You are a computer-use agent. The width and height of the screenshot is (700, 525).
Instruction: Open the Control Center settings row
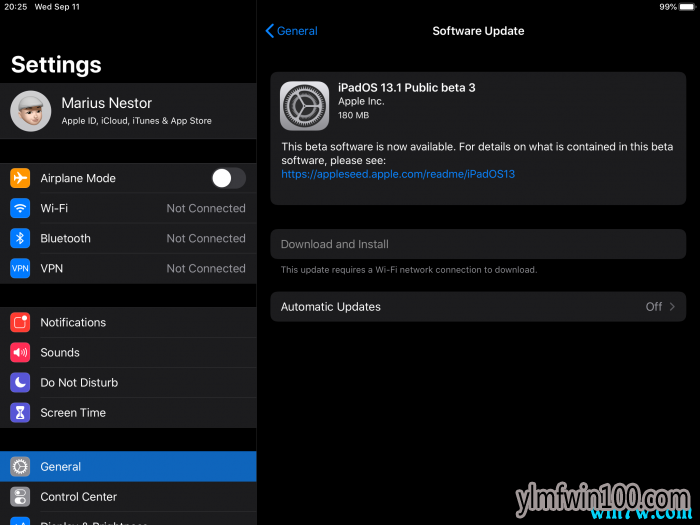click(128, 497)
